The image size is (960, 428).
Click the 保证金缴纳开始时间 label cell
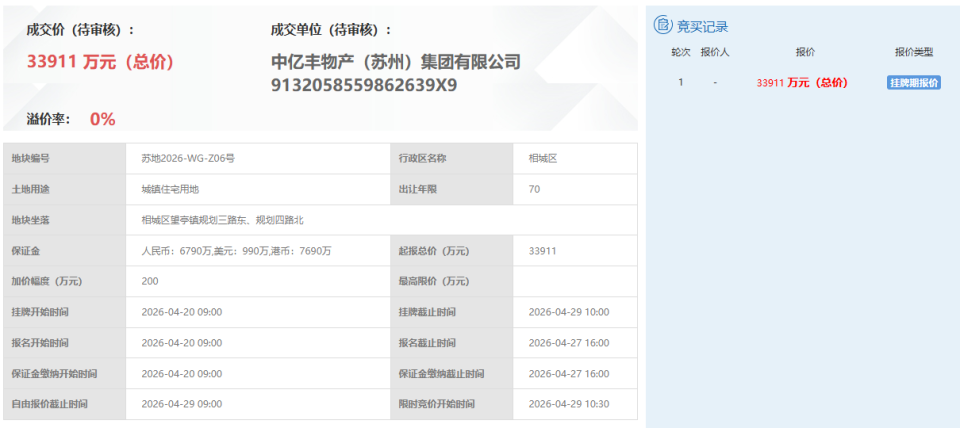point(64,373)
